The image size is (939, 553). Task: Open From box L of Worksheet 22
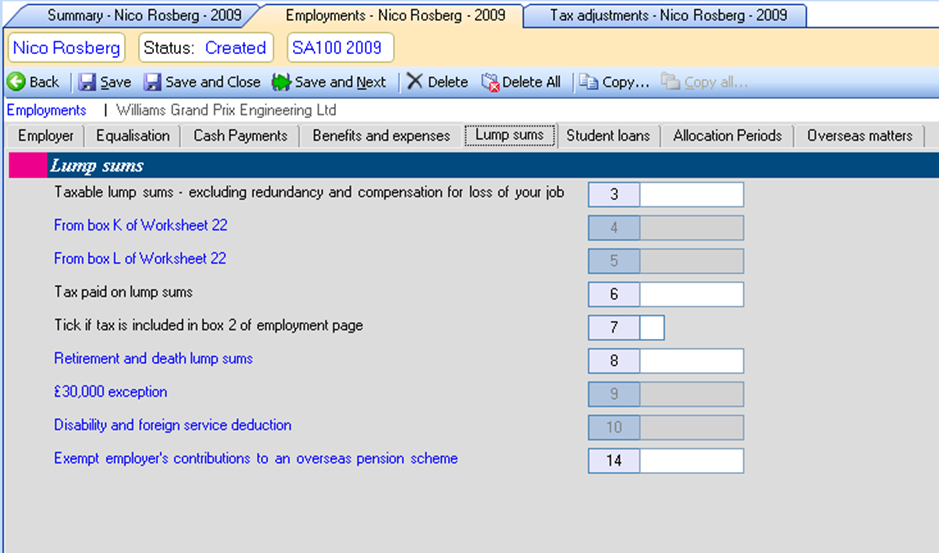140,259
